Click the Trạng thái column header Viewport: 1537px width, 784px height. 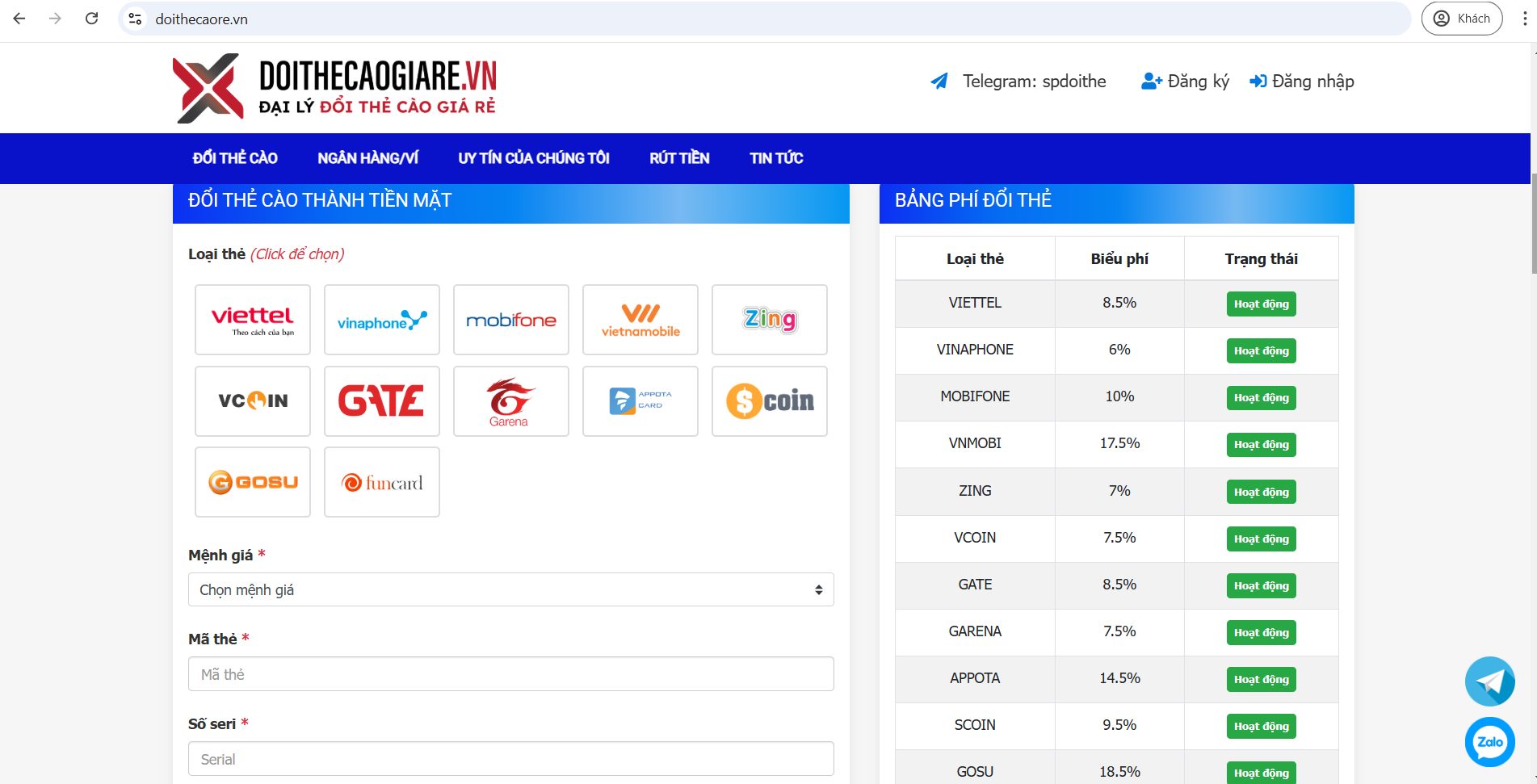coord(1262,259)
